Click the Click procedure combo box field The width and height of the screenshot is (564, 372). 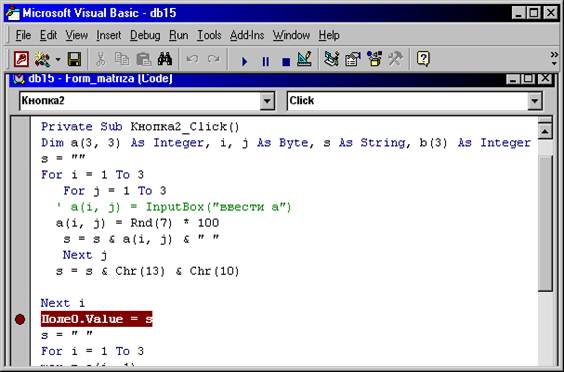coord(415,101)
